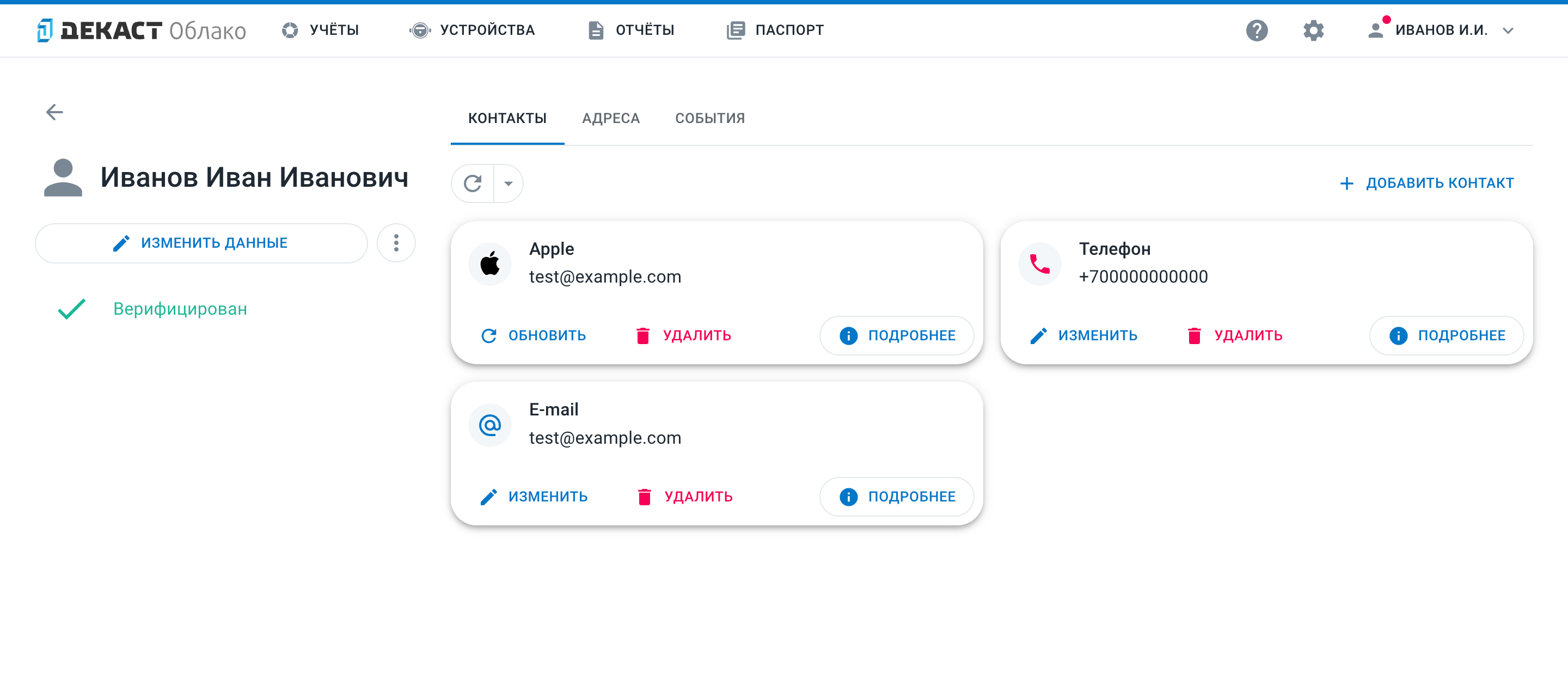
Task: Click the Apple logo contact icon
Action: pyautogui.click(x=490, y=264)
